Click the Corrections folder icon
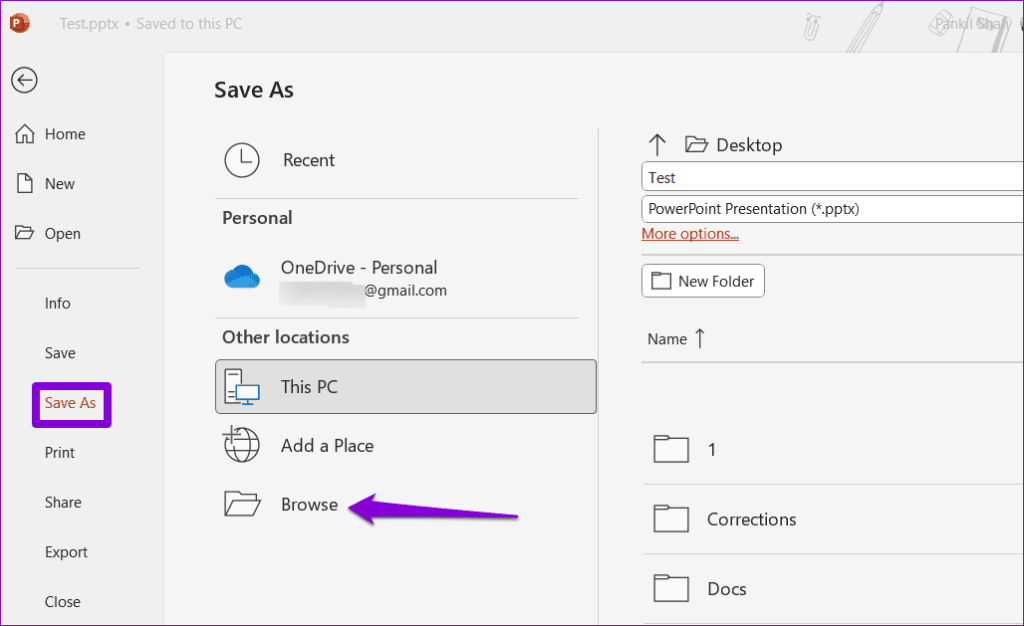 (671, 519)
